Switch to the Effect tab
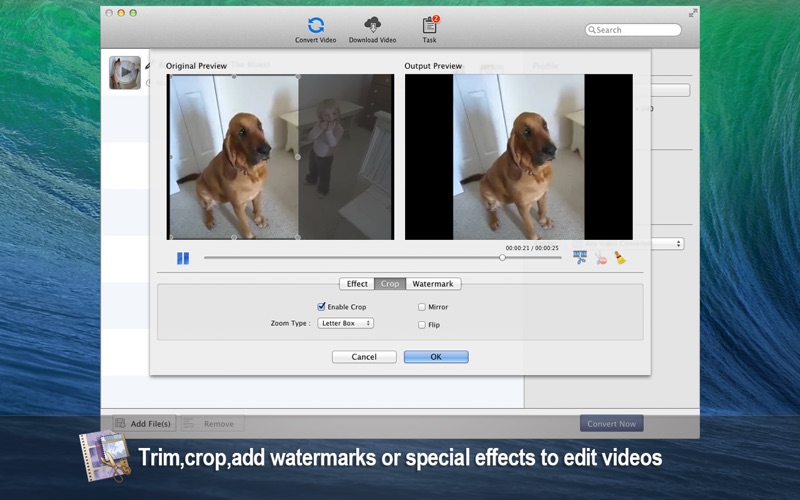 pos(357,284)
